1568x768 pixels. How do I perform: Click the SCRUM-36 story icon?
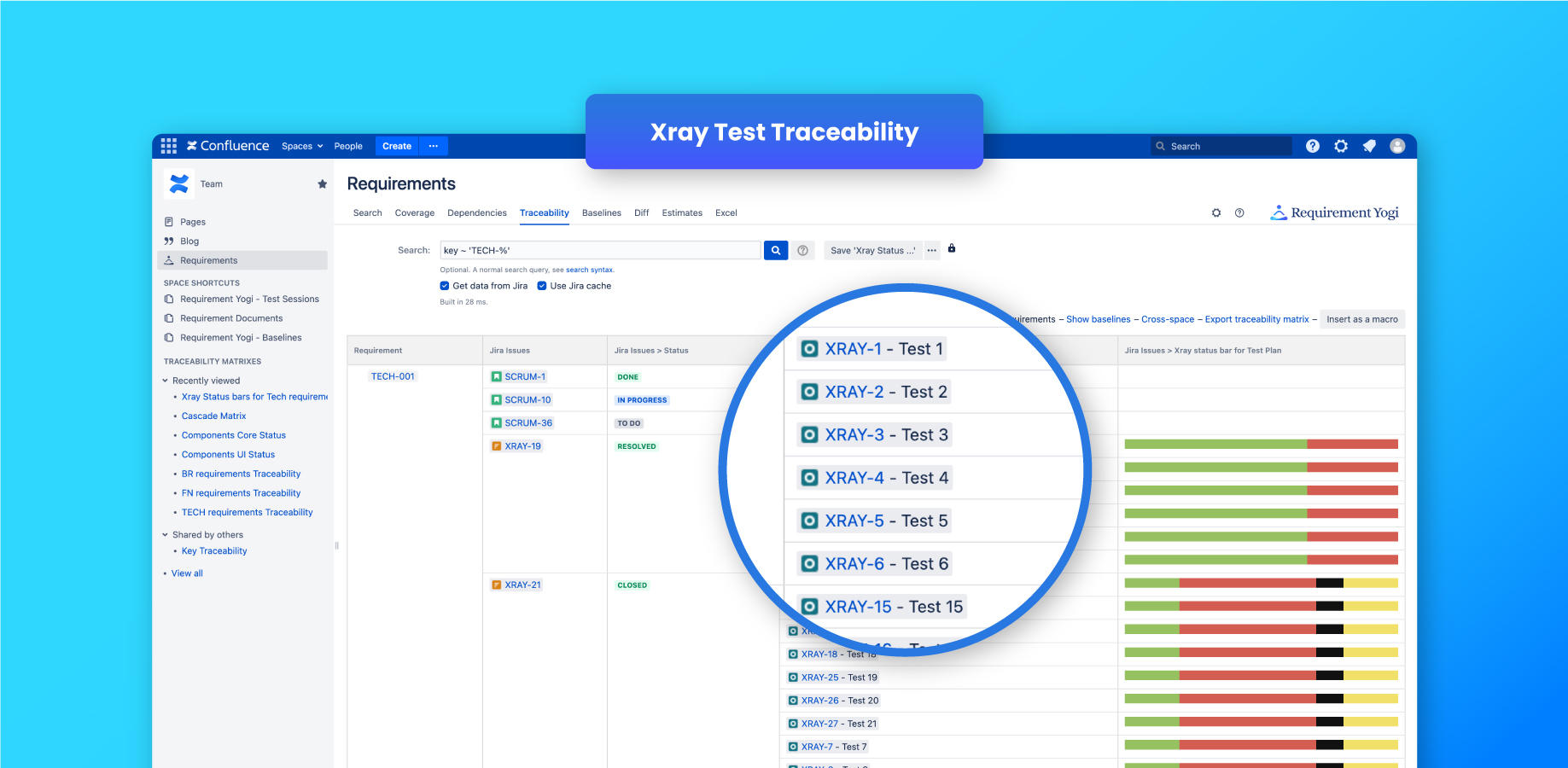coord(496,422)
